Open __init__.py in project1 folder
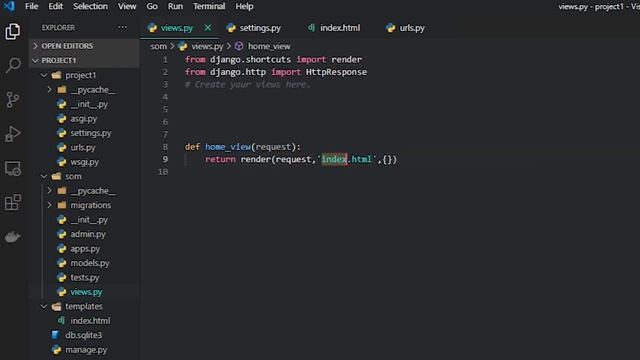The height and width of the screenshot is (360, 640). pos(89,104)
